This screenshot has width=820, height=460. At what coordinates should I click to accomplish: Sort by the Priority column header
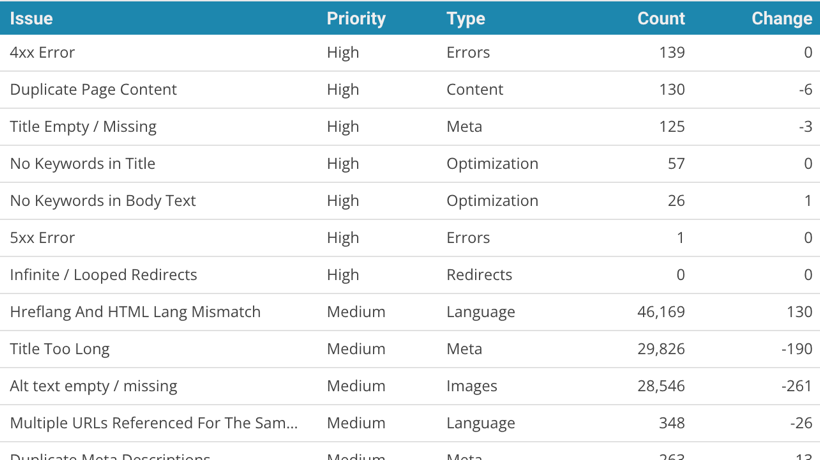[x=355, y=18]
